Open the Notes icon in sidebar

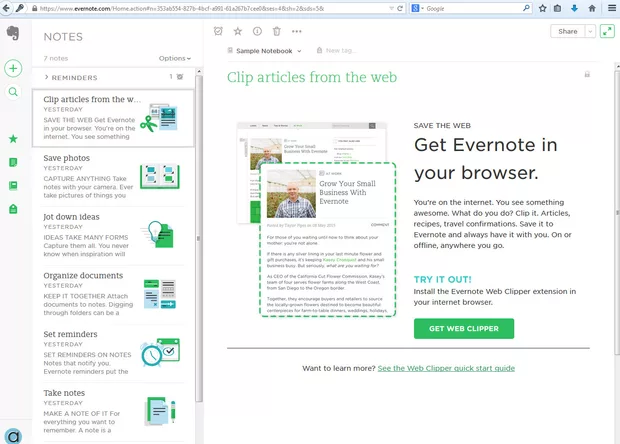tap(13, 162)
